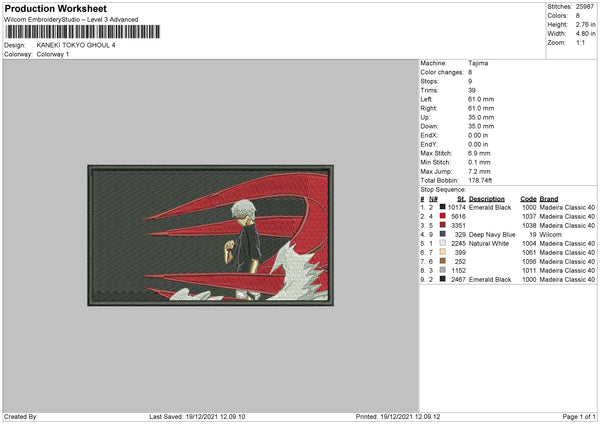Select the KANEKI TOKYO GHOUL 4 design name
This screenshot has width=600, height=424.
point(76,45)
